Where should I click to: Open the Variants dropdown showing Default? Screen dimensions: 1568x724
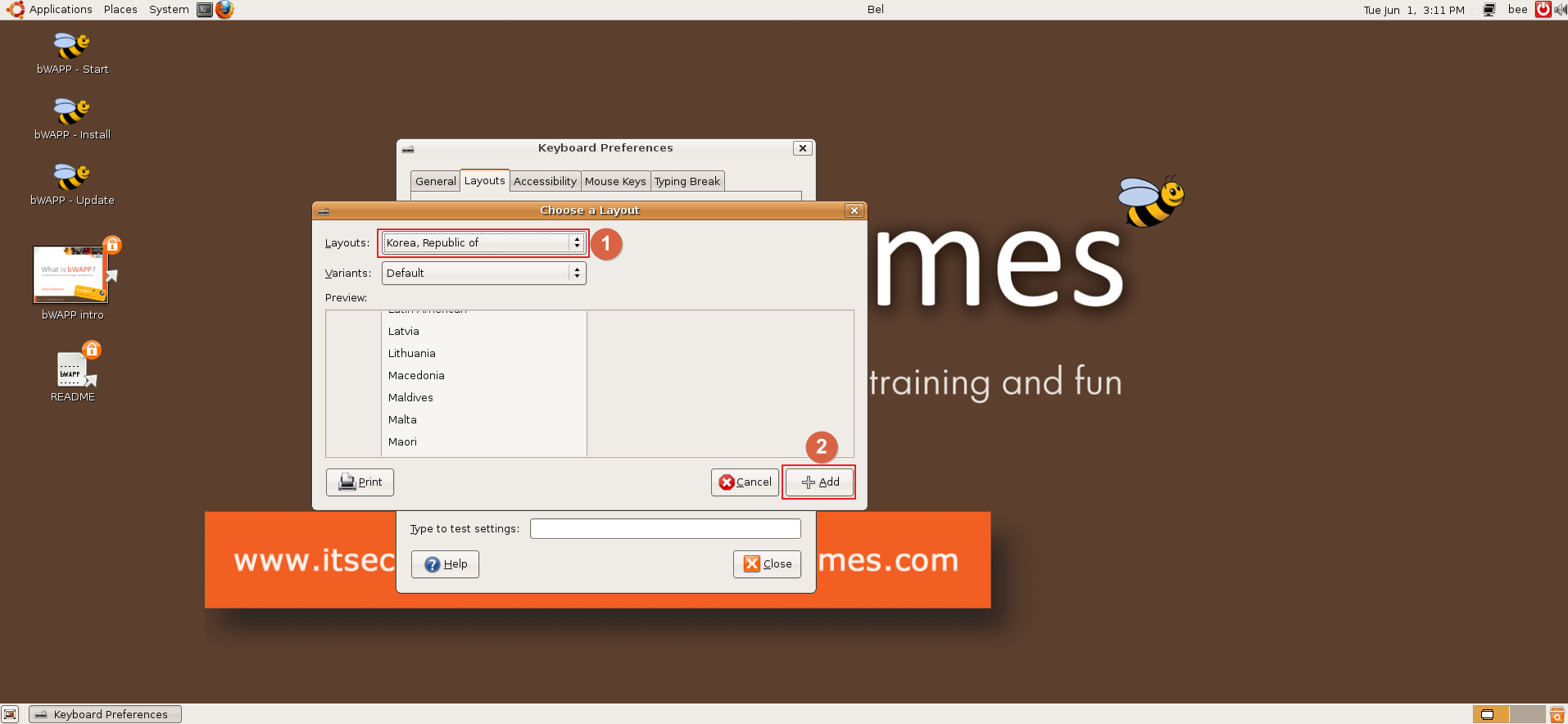click(483, 273)
